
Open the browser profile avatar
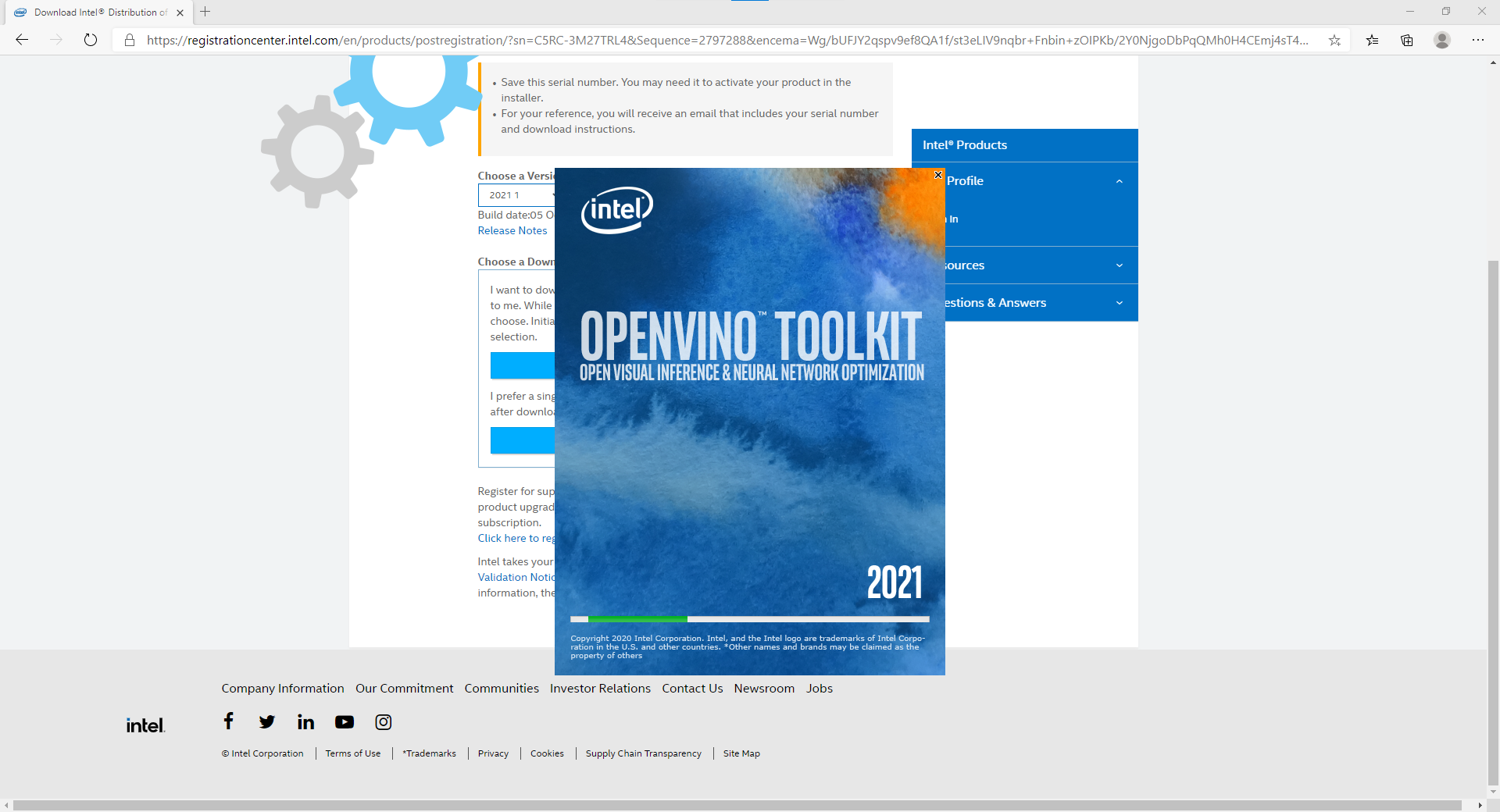point(1442,40)
